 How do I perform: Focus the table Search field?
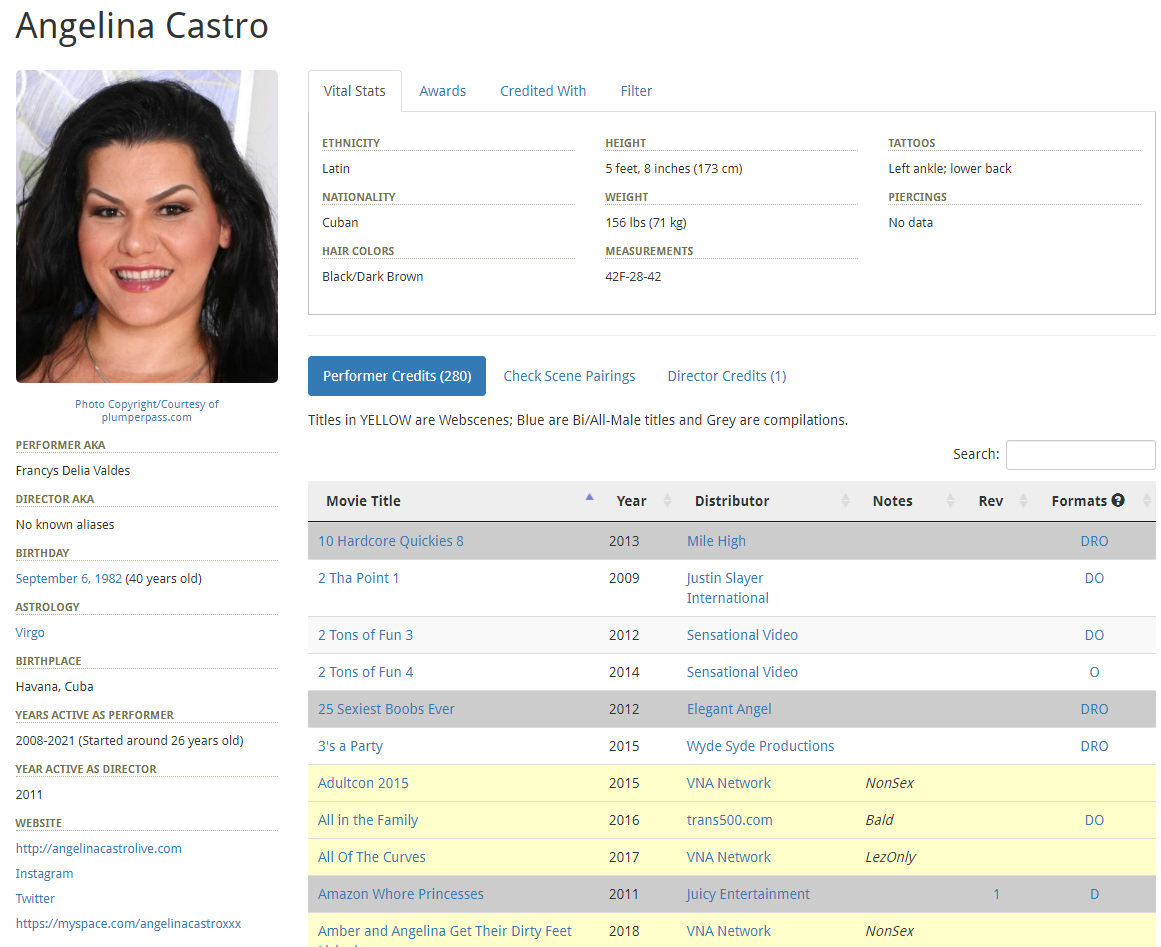[x=1080, y=455]
